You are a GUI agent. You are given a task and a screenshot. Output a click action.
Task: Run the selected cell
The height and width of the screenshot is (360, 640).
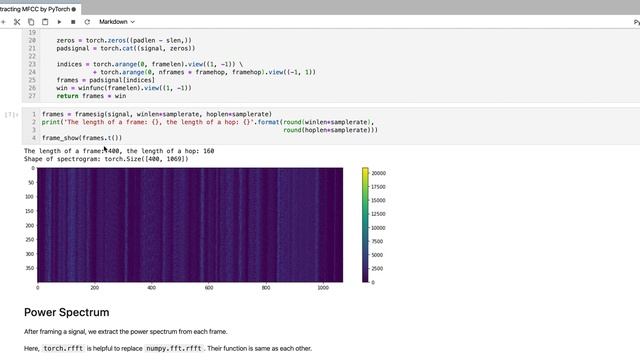59,22
